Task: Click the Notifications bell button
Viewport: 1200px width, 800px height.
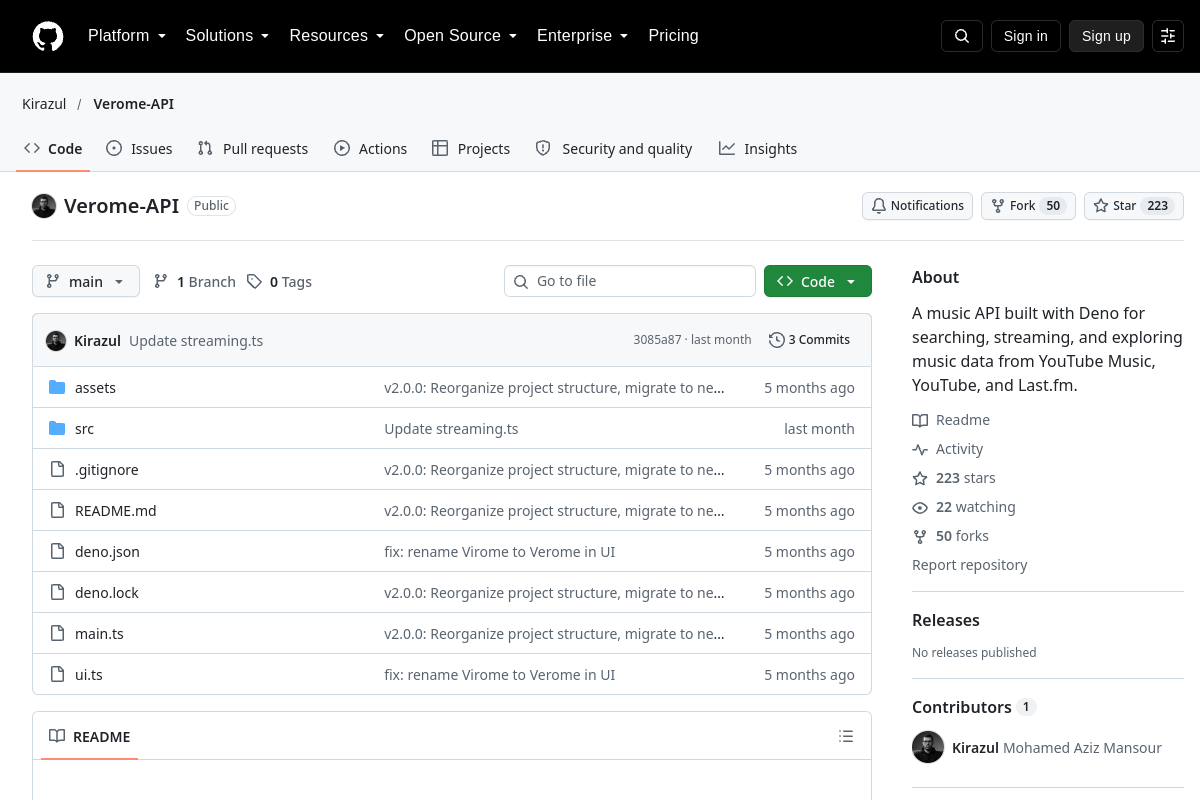Action: (x=917, y=206)
